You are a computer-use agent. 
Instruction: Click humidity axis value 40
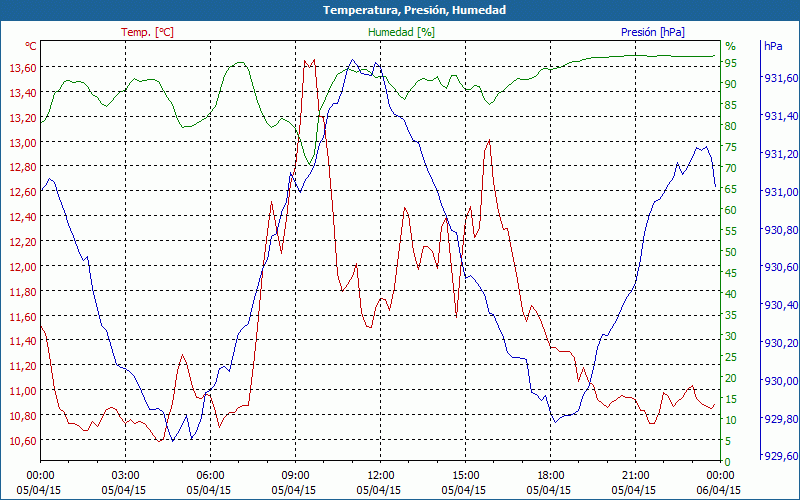pos(731,294)
